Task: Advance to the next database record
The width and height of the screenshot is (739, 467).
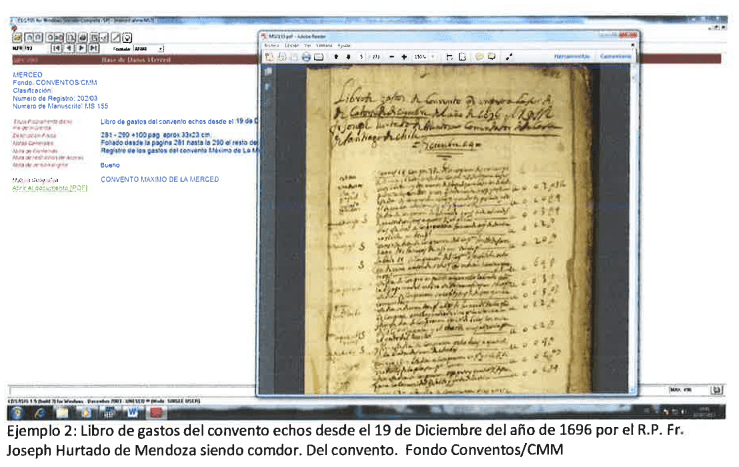Action: [x=82, y=47]
